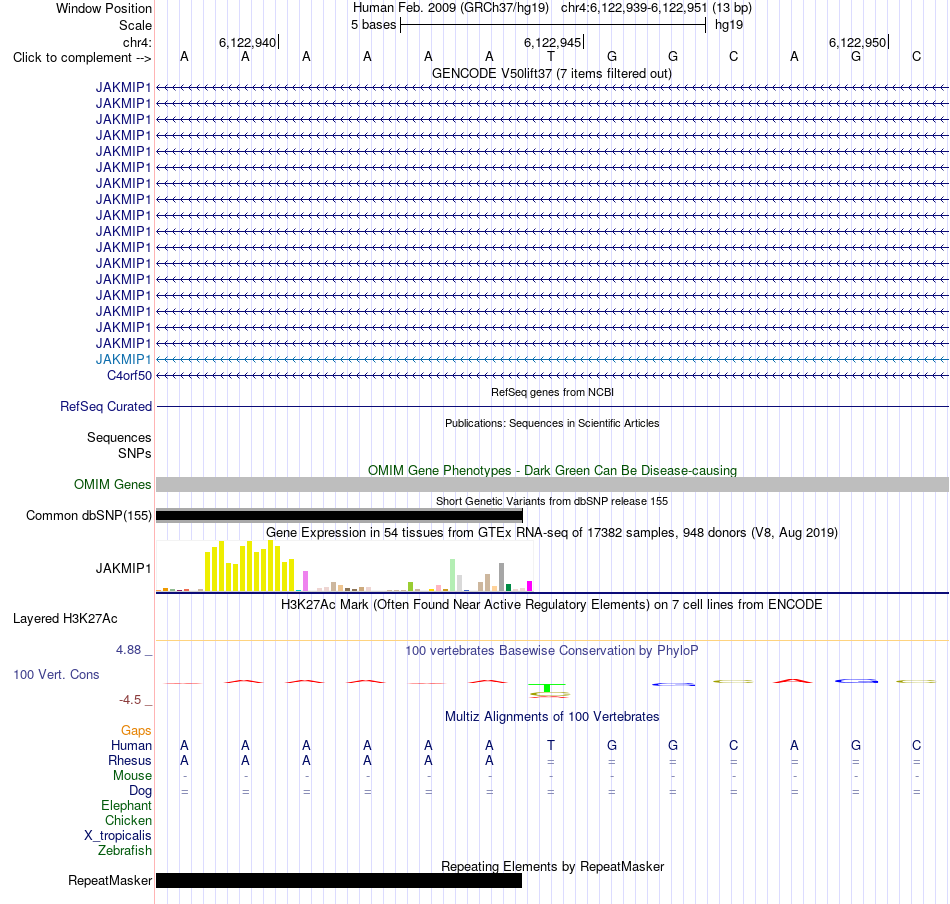Click the Rhesus species label
This screenshot has height=904, width=950.
click(130, 760)
